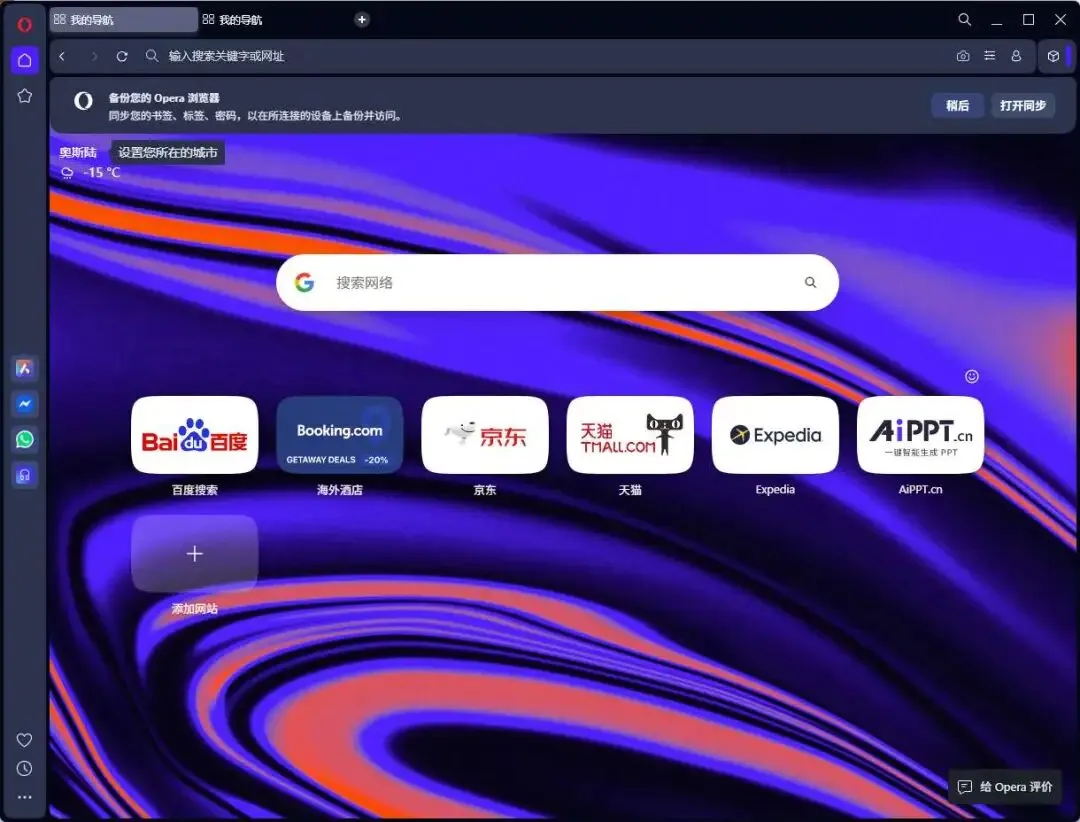Open Messenger in the sidebar

(24, 404)
